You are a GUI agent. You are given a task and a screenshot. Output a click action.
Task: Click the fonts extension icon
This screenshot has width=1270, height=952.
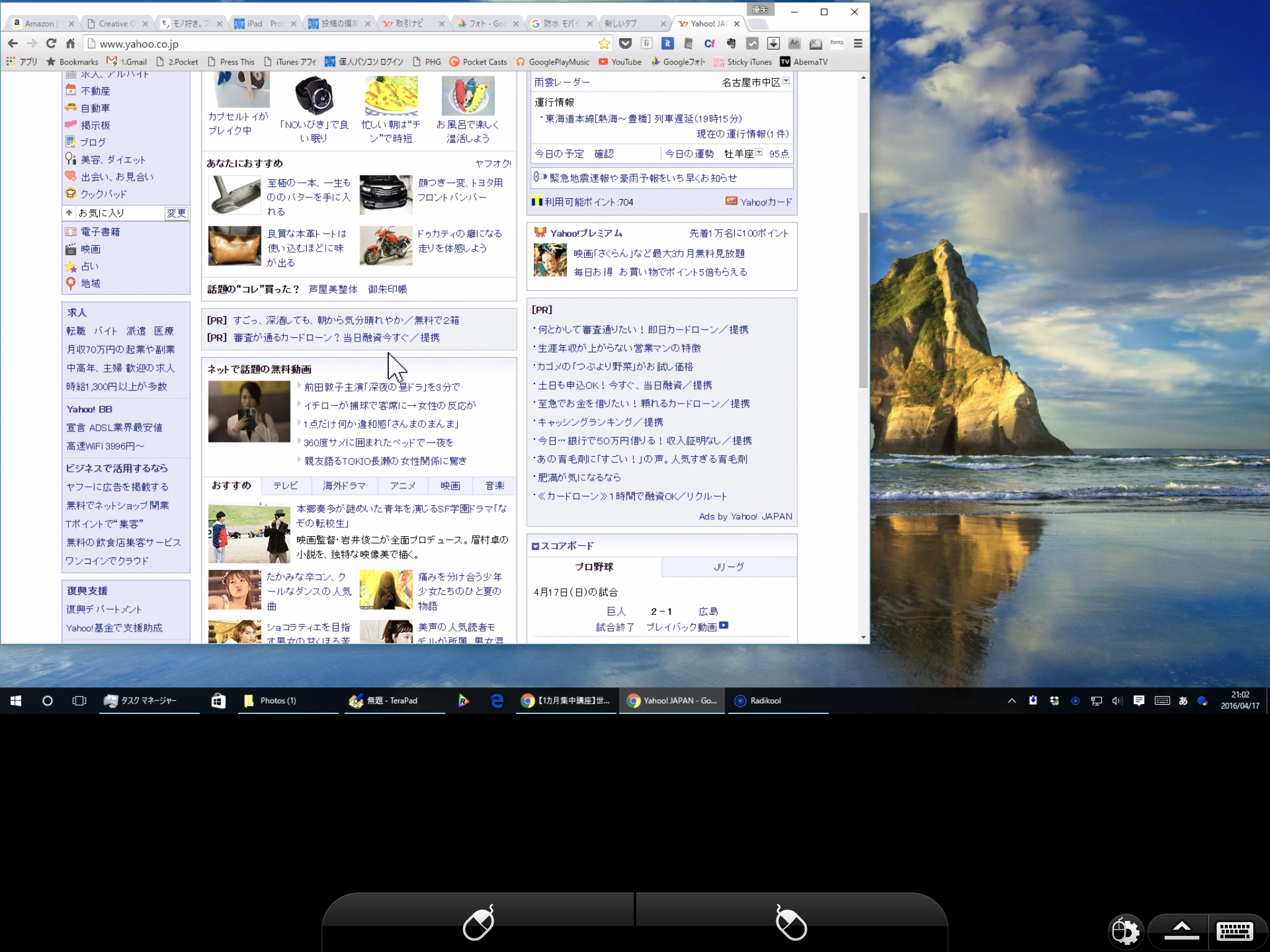coord(837,43)
